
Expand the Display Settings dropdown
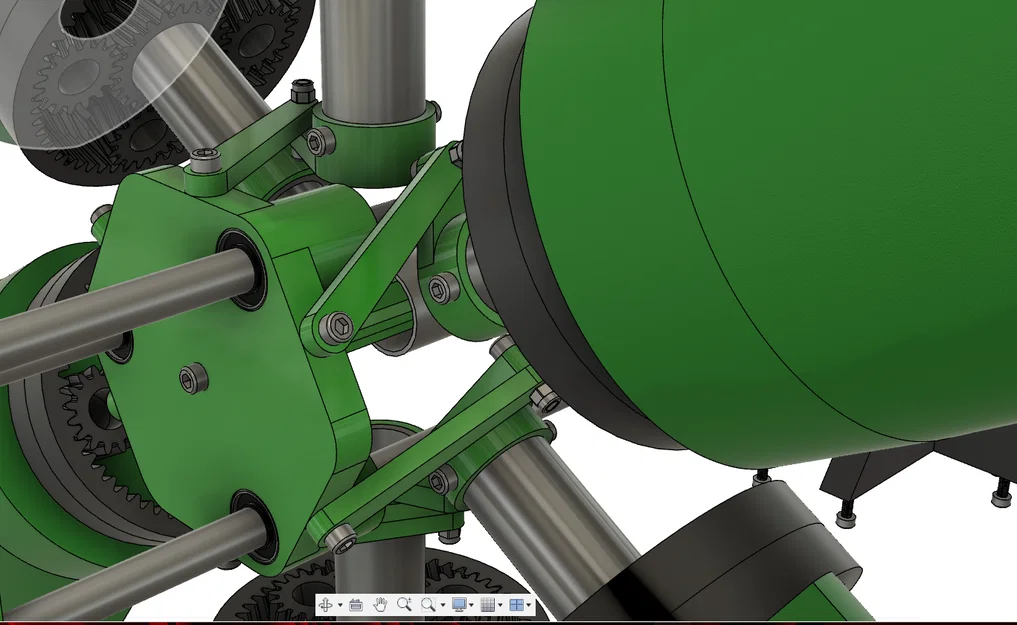(x=472, y=604)
